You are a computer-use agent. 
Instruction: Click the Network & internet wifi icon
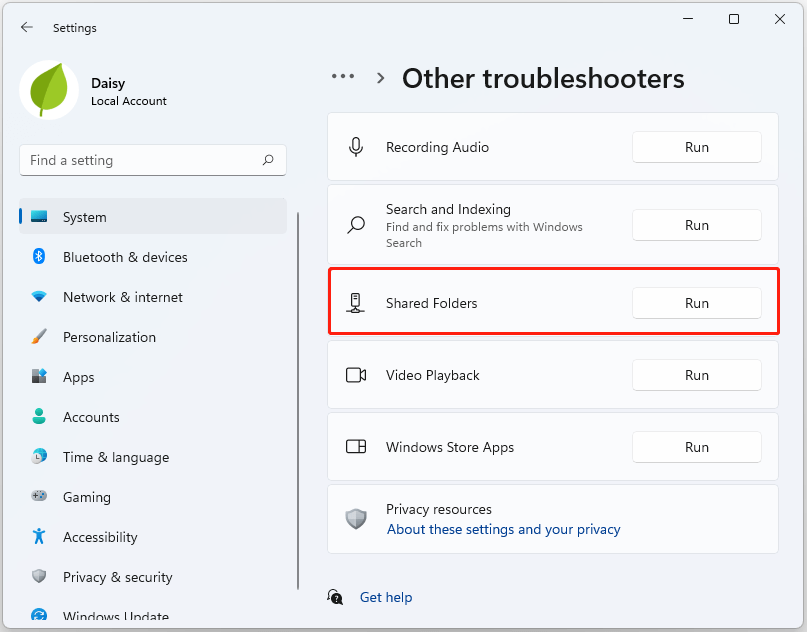click(39, 297)
